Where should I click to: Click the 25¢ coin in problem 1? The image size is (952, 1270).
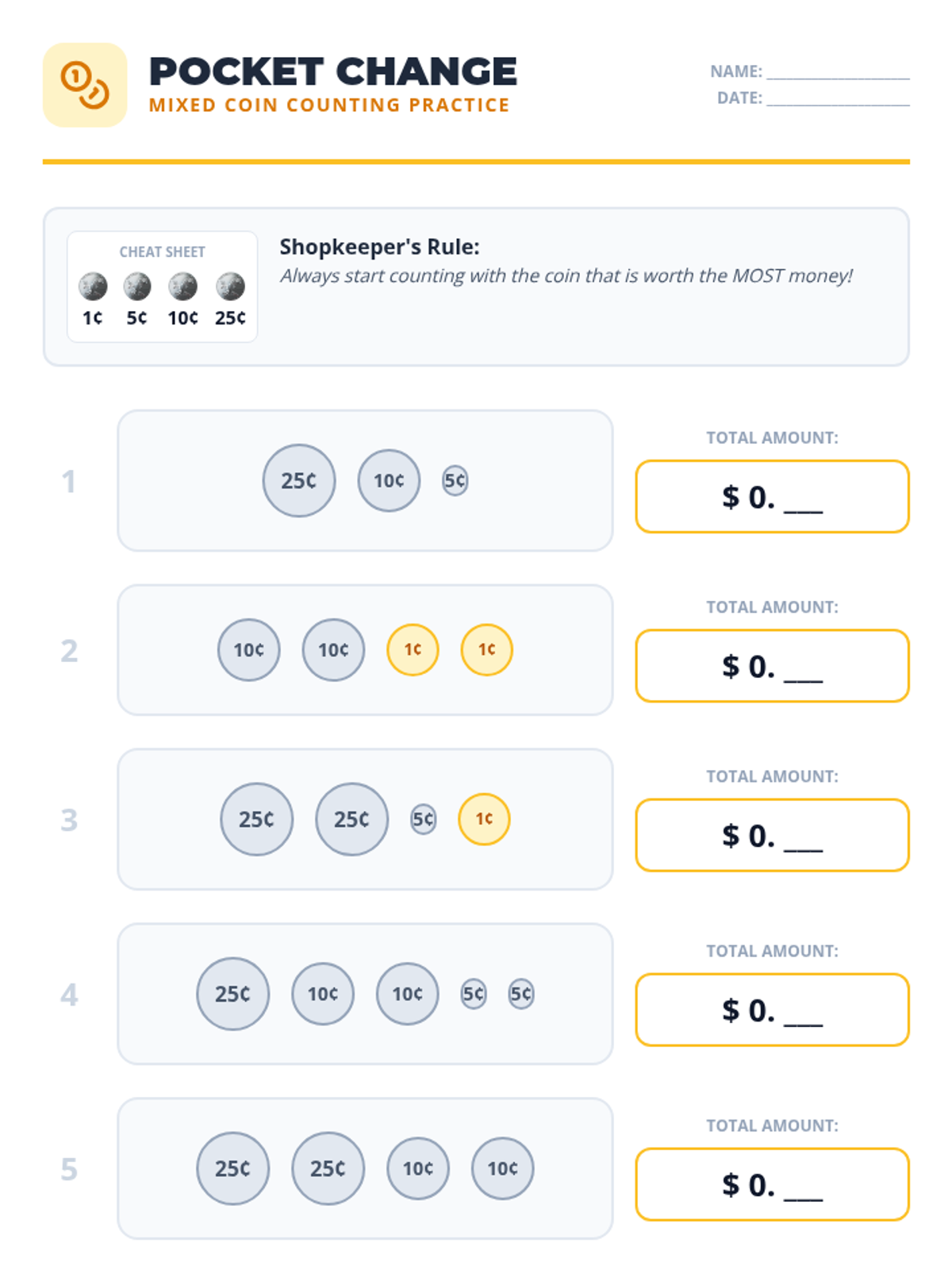299,480
